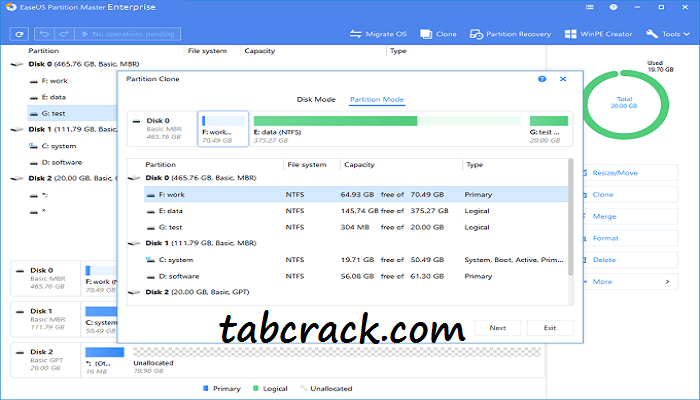Click the Primary legend color swatch

coord(206,388)
